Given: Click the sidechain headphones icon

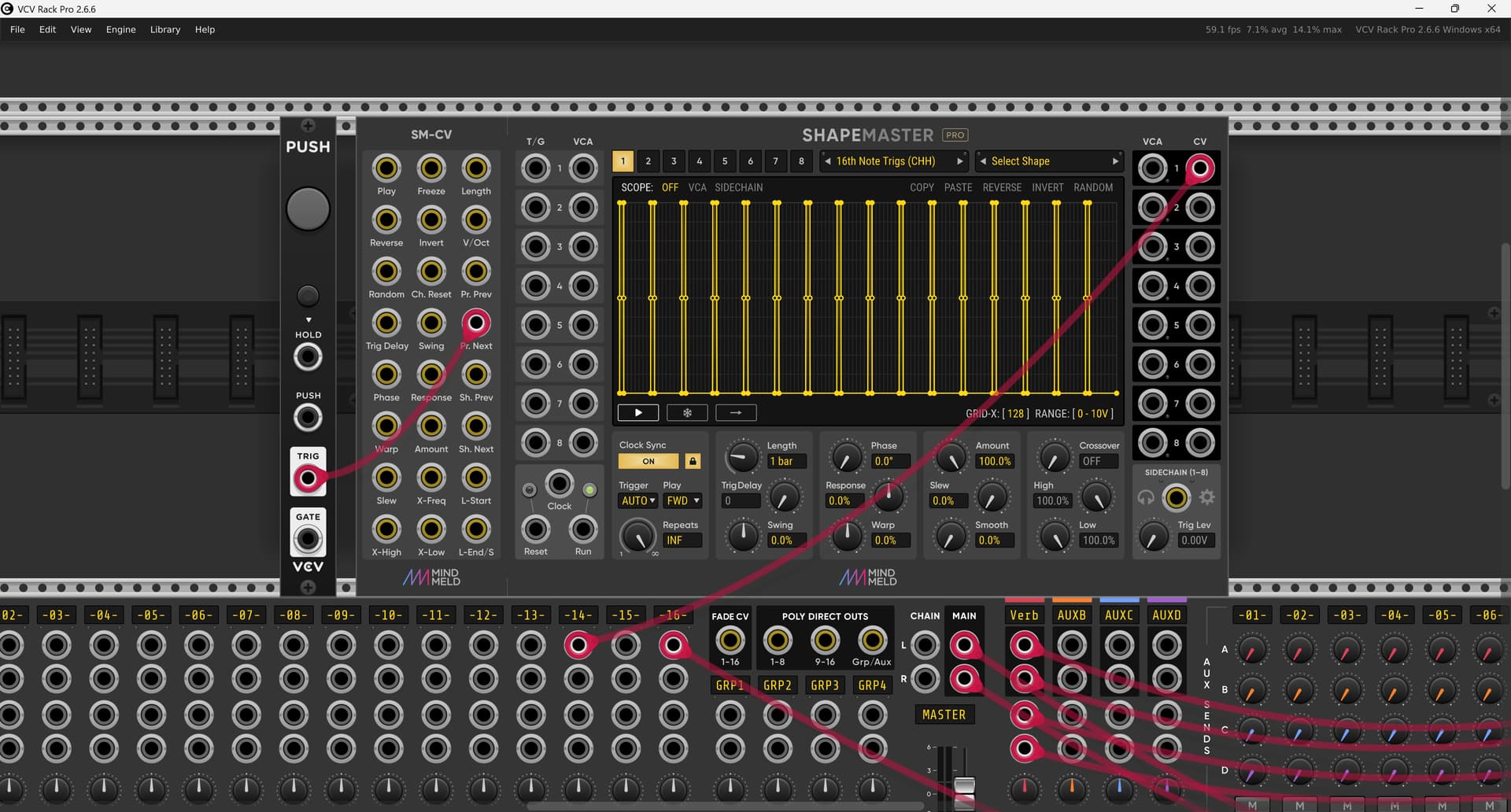Looking at the screenshot, I should click(x=1146, y=497).
